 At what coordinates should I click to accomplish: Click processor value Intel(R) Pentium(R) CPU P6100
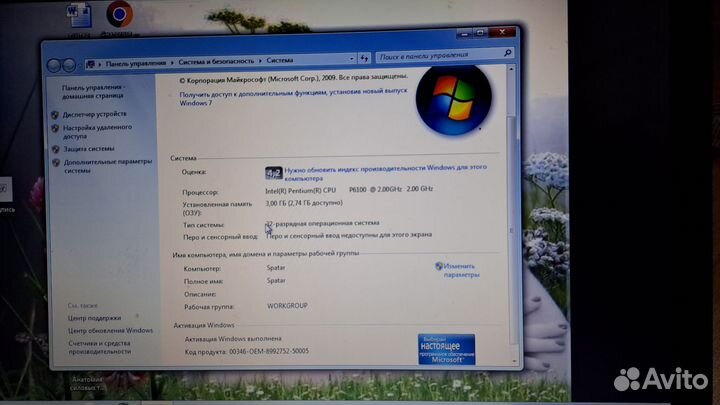(349, 190)
